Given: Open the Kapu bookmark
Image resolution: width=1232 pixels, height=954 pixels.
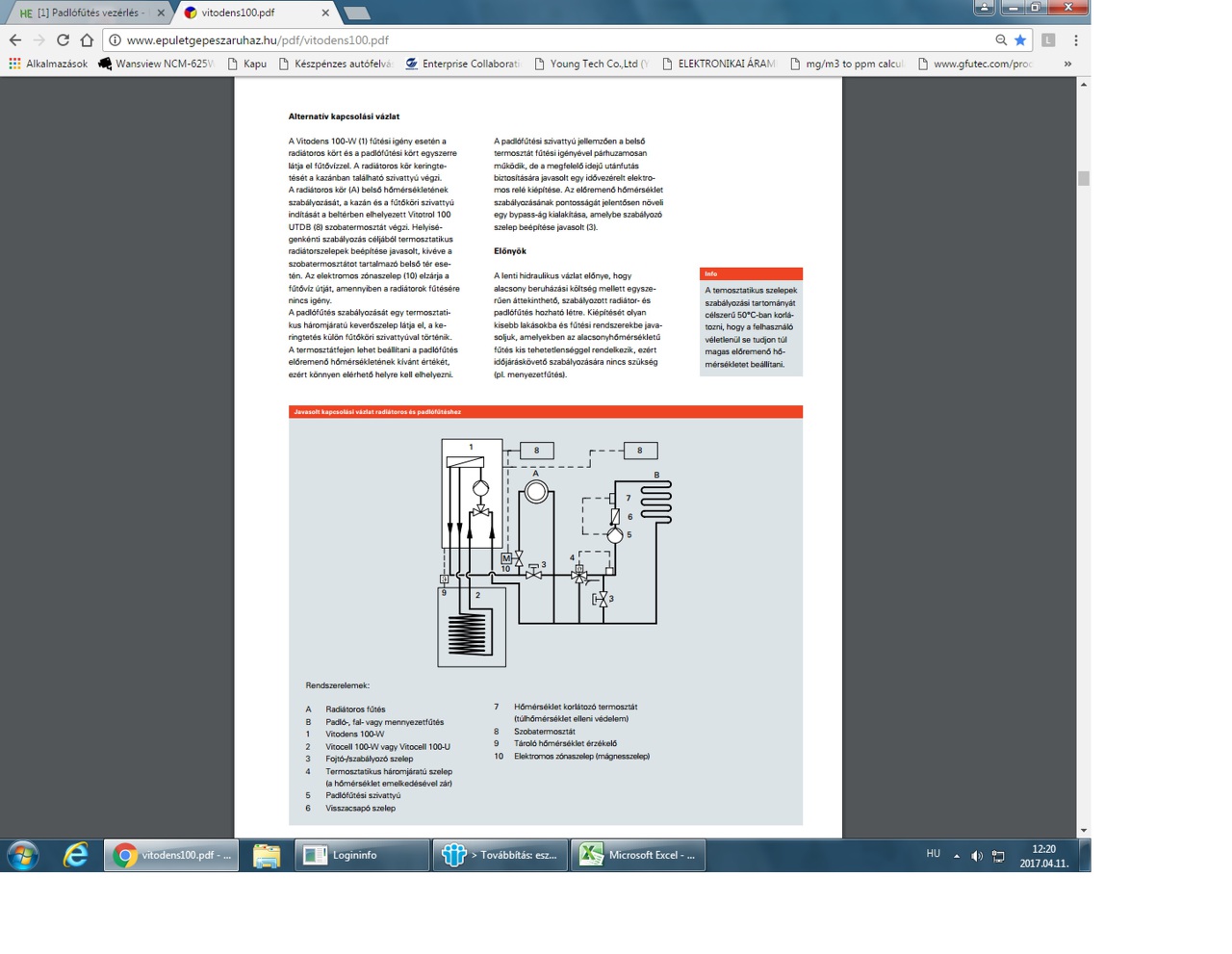Looking at the screenshot, I should click(x=247, y=64).
